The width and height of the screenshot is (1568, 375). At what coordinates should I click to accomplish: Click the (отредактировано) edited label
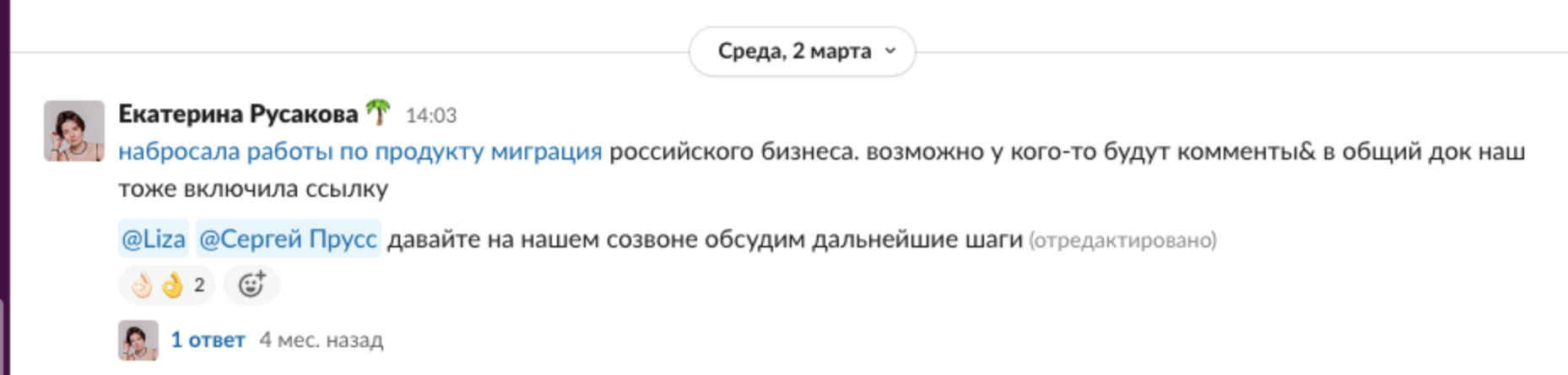1122,241
